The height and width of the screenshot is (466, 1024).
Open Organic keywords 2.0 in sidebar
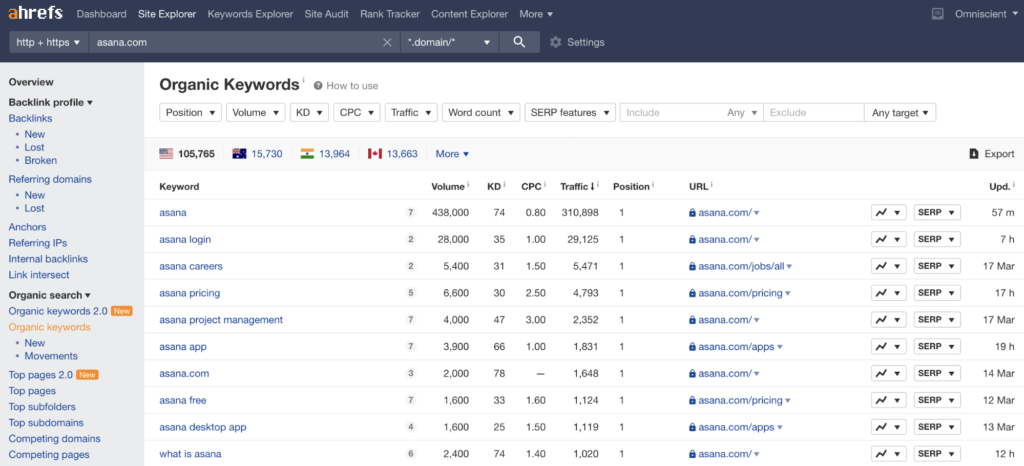pyautogui.click(x=58, y=311)
